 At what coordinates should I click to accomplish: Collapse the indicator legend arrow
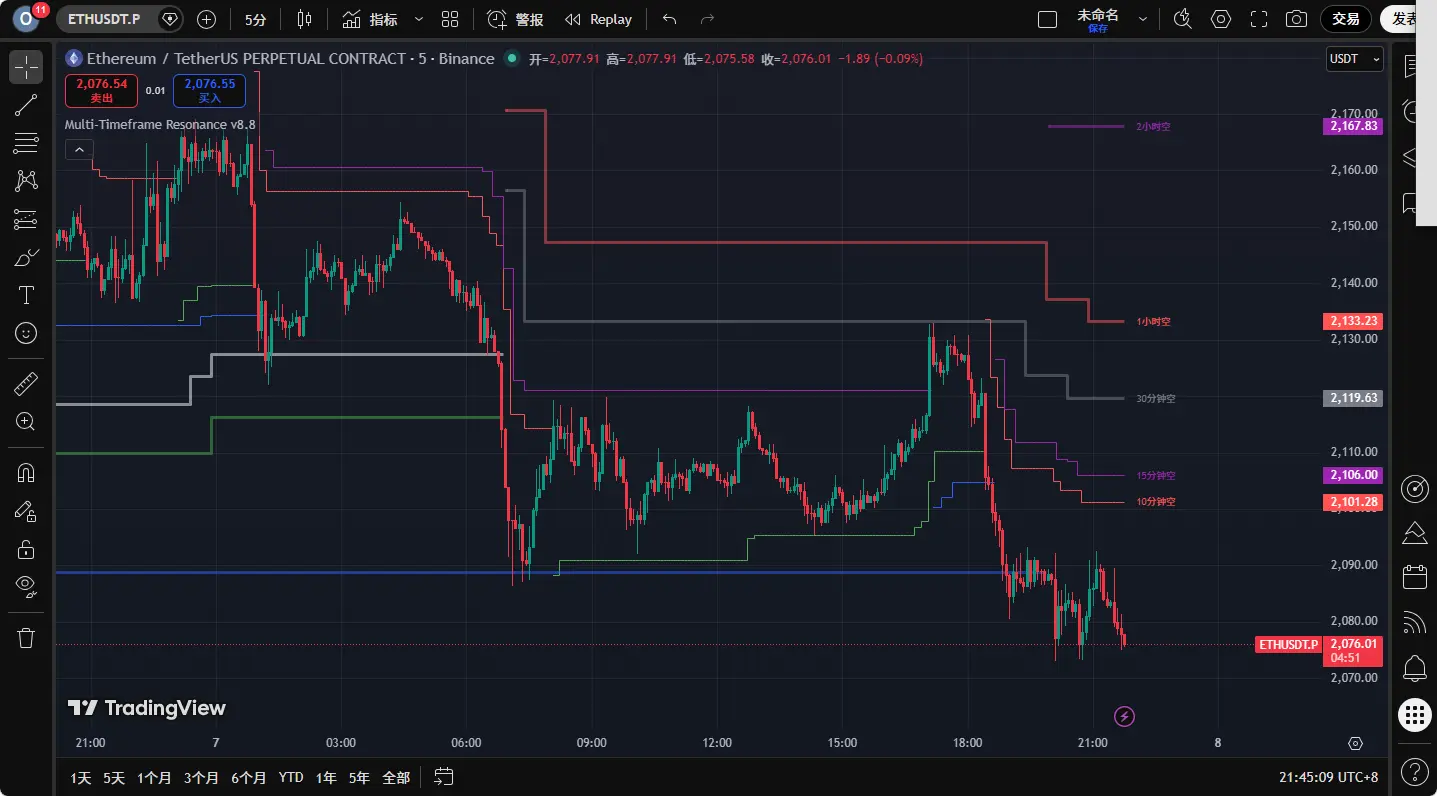point(79,150)
